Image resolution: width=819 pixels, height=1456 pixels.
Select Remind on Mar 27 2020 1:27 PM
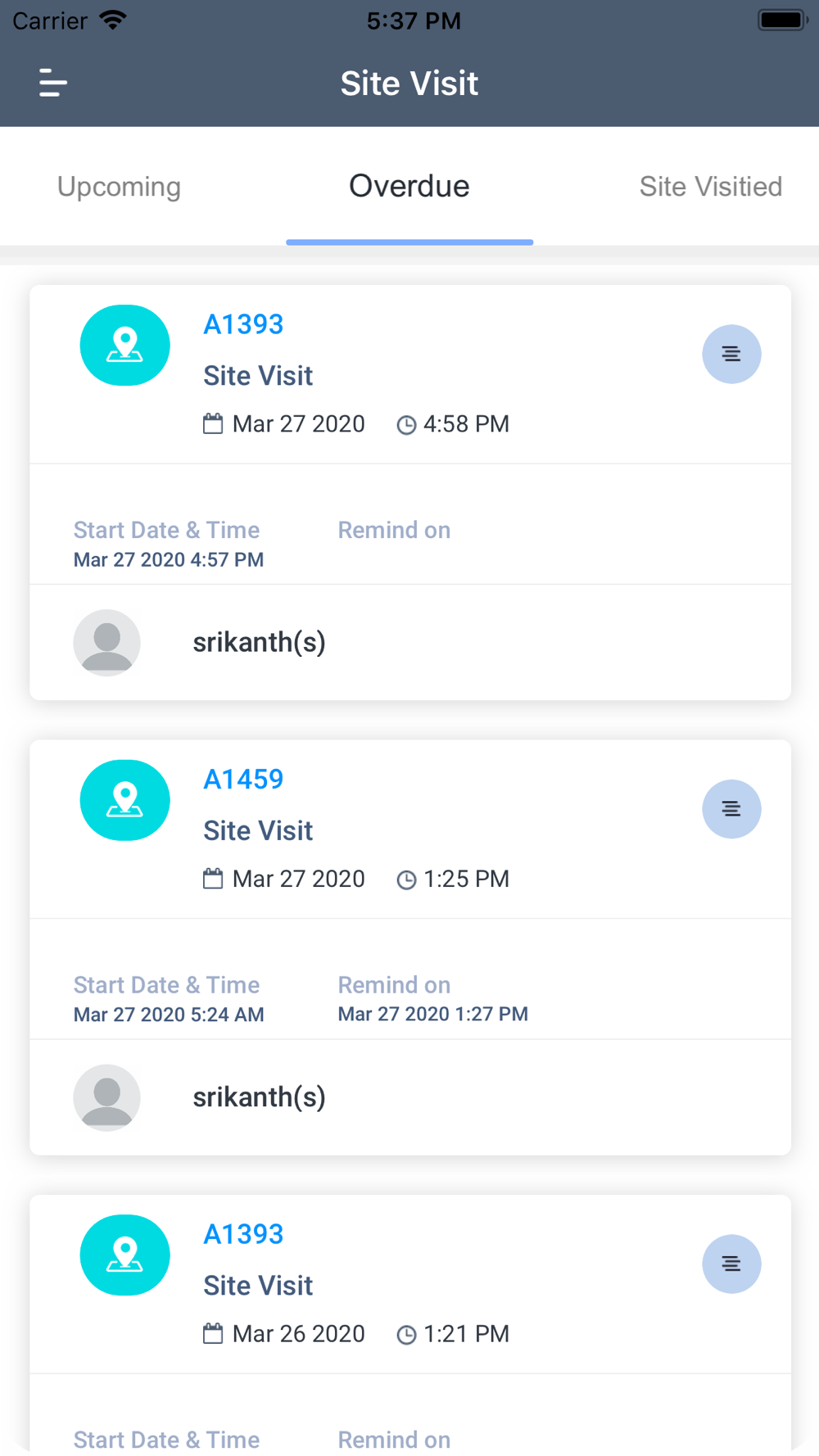(x=433, y=1014)
